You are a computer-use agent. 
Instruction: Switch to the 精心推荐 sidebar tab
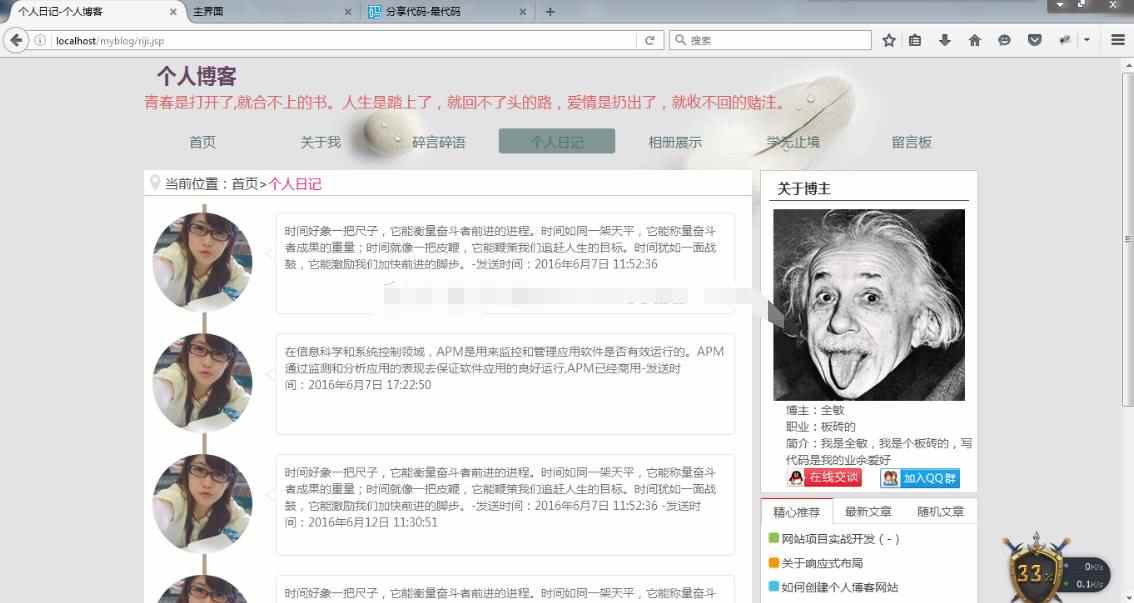[x=797, y=511]
